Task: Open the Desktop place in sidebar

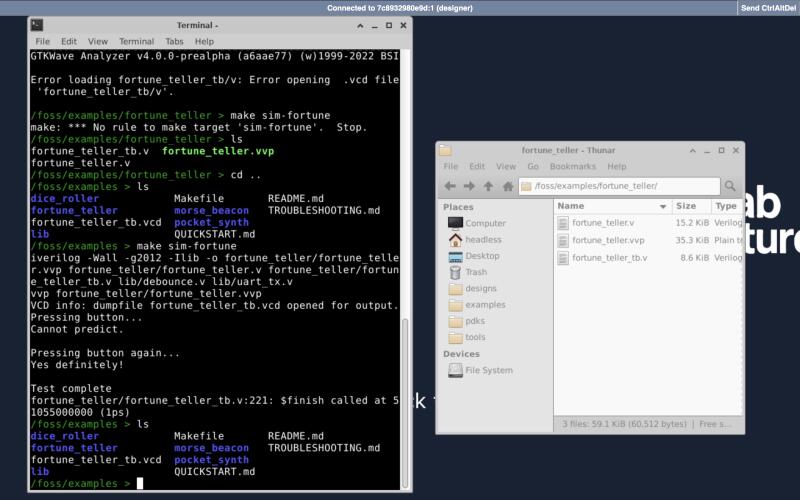Action: 481,256
